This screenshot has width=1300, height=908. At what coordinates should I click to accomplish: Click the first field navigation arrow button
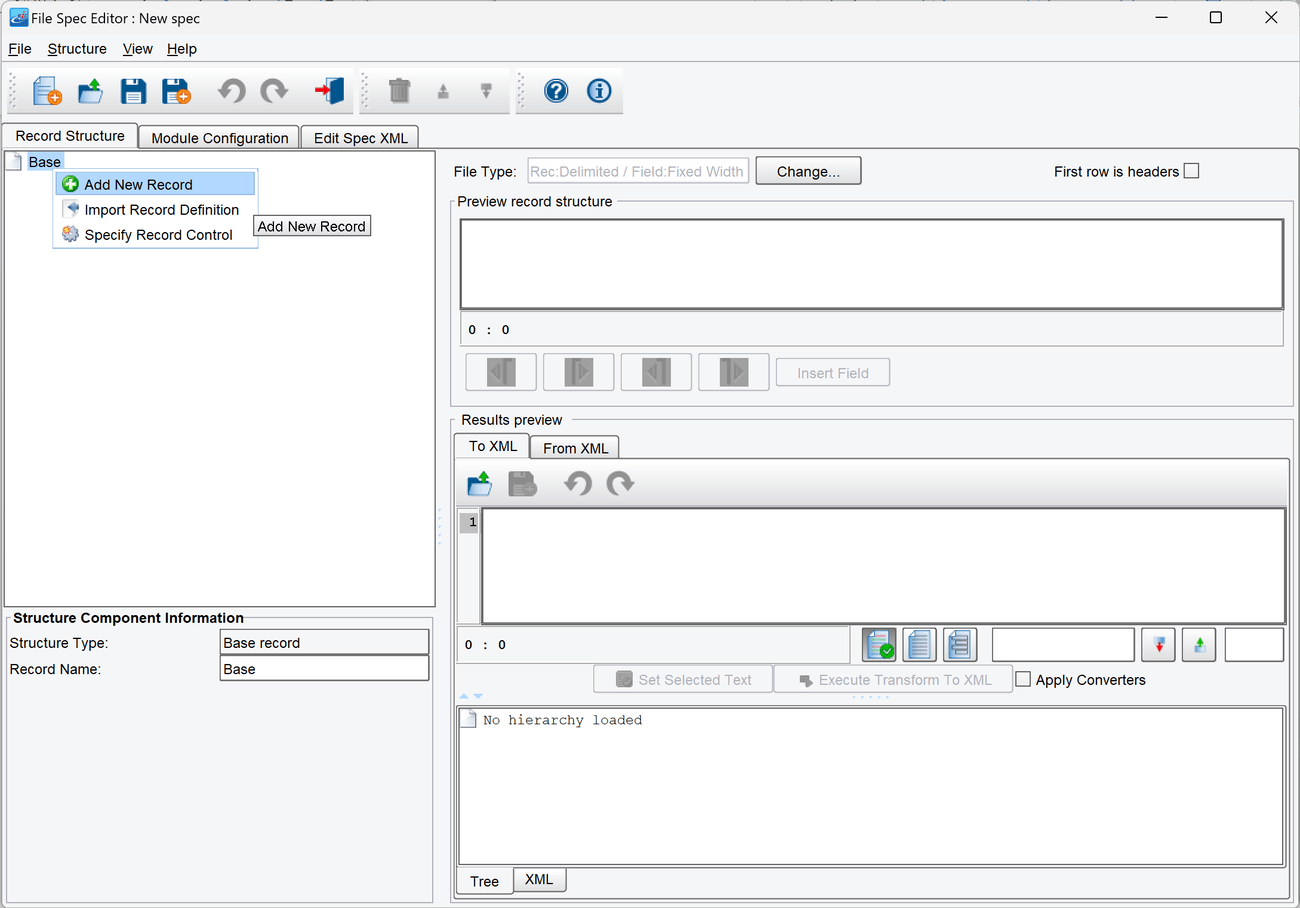click(x=501, y=372)
